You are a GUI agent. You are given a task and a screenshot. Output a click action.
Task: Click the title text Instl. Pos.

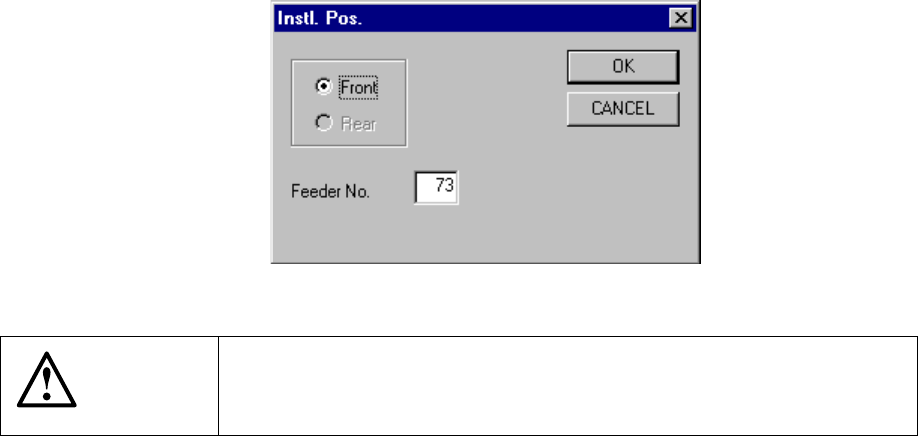click(320, 18)
